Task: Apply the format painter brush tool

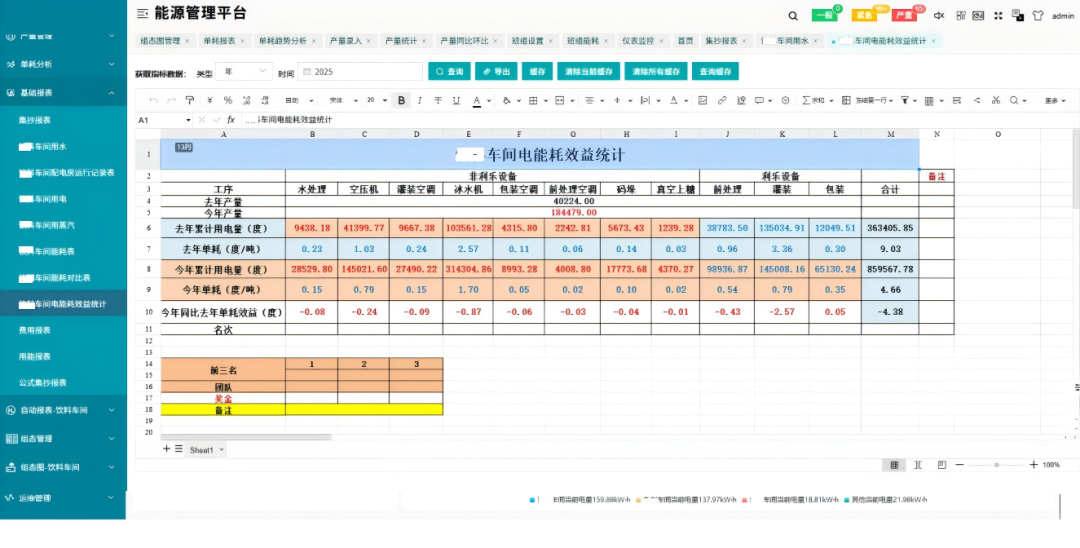Action: pos(190,100)
